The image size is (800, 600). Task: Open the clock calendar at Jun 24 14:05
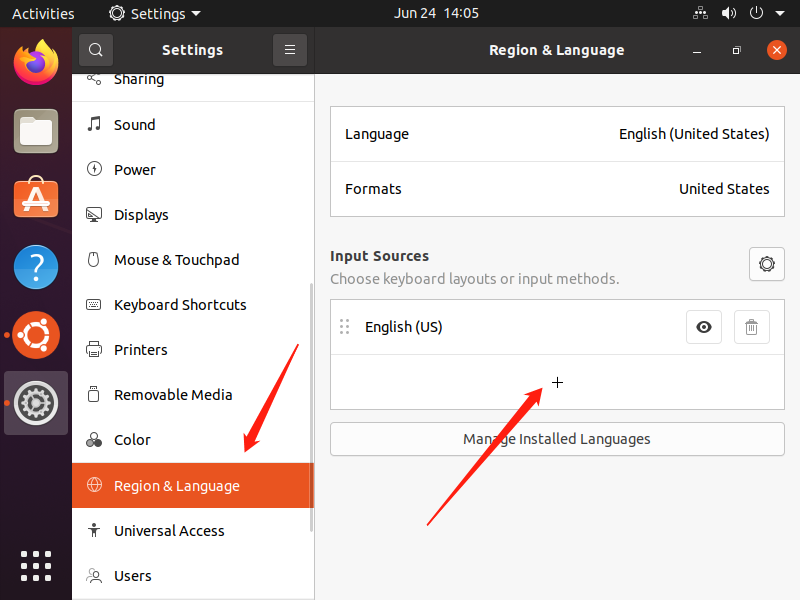pyautogui.click(x=436, y=14)
